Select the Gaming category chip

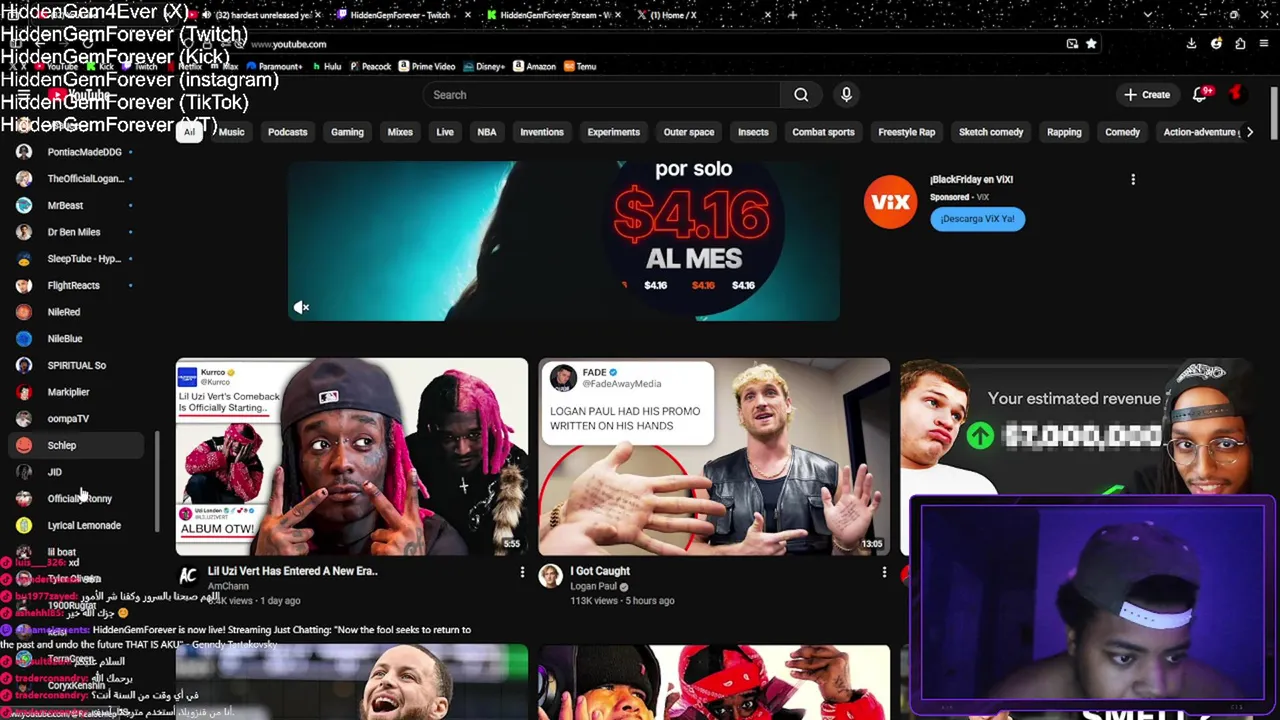pos(347,132)
